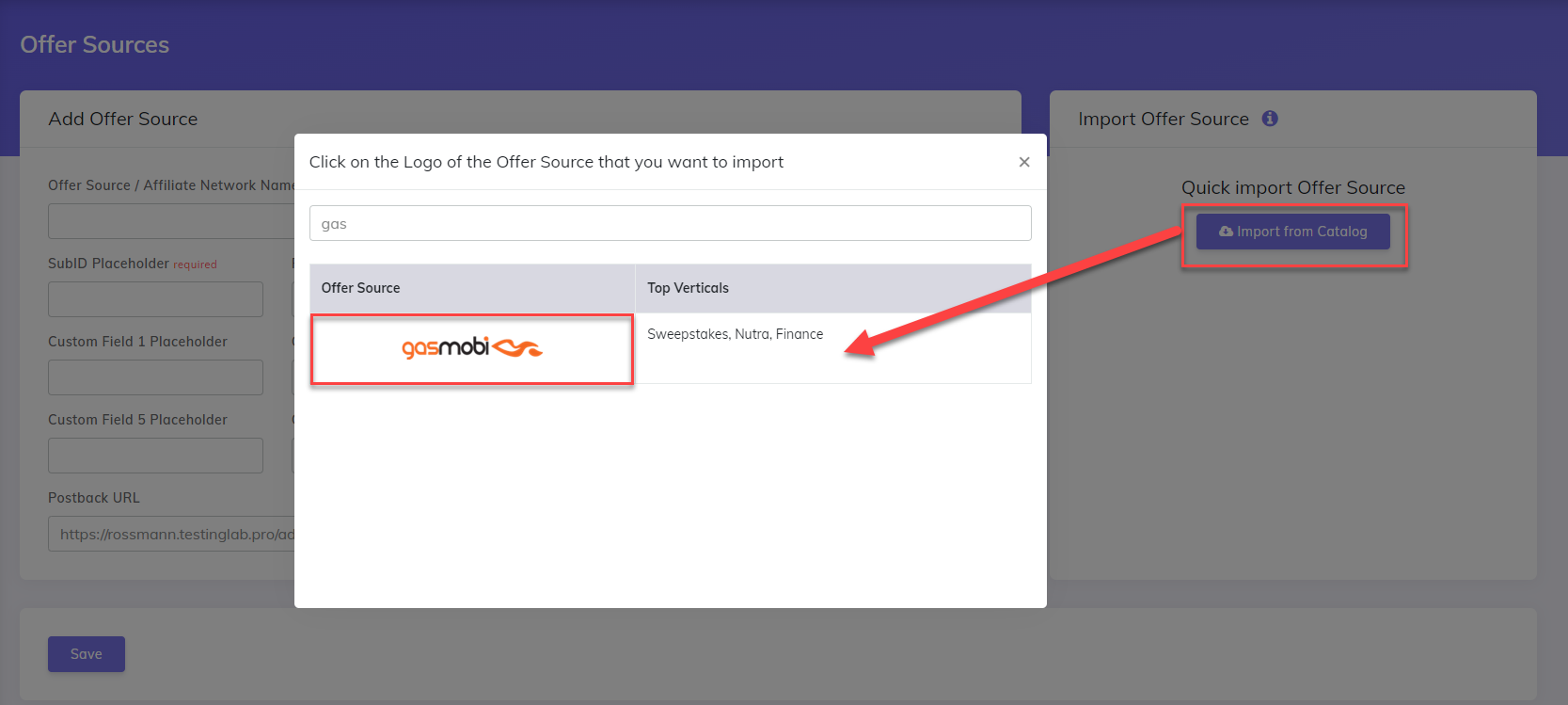The width and height of the screenshot is (1568, 705).
Task: Click the dialog title about clicking the Logo
Action: [x=546, y=162]
